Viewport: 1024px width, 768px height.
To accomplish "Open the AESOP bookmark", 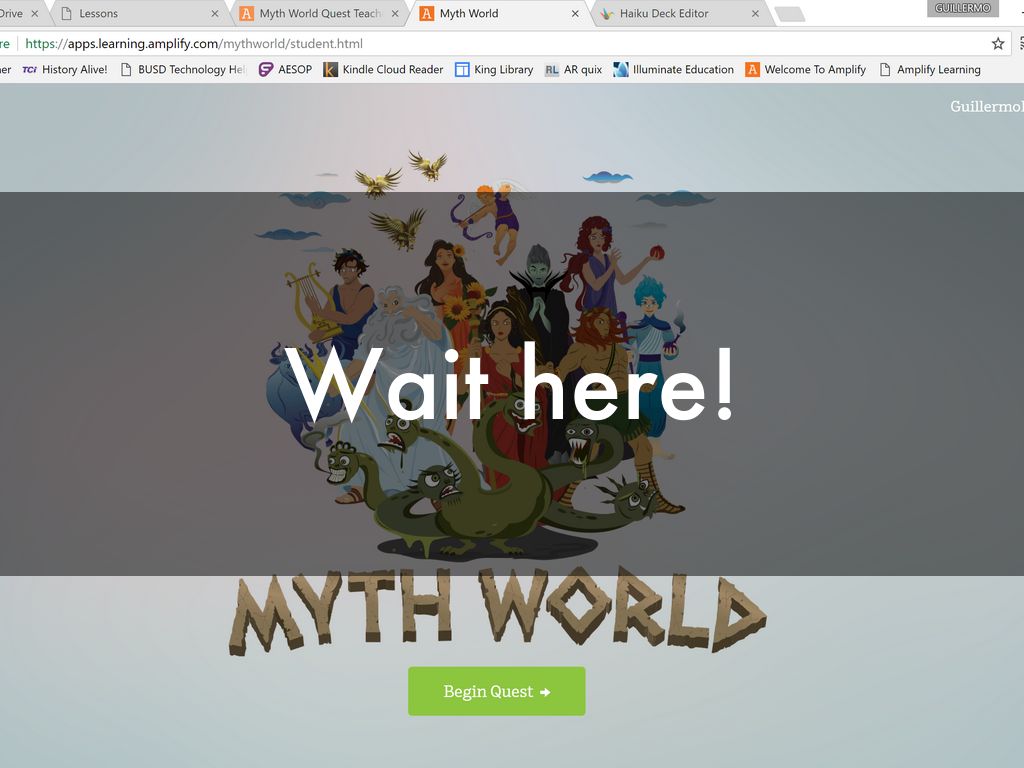I will 285,70.
